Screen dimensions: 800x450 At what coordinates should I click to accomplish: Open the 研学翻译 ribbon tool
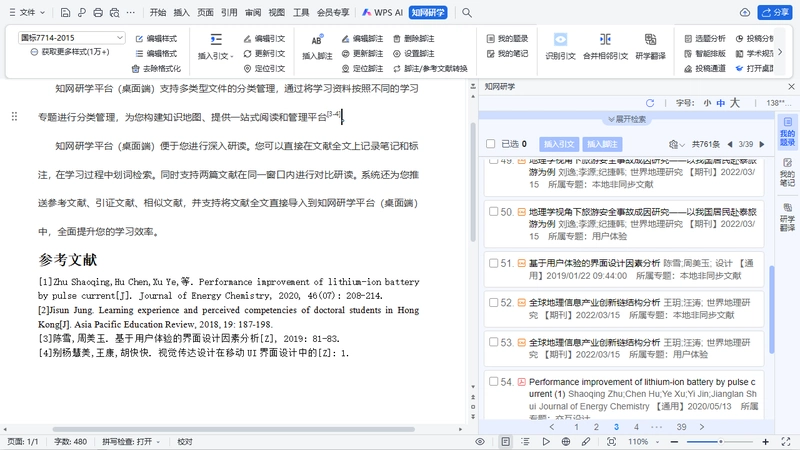650,46
